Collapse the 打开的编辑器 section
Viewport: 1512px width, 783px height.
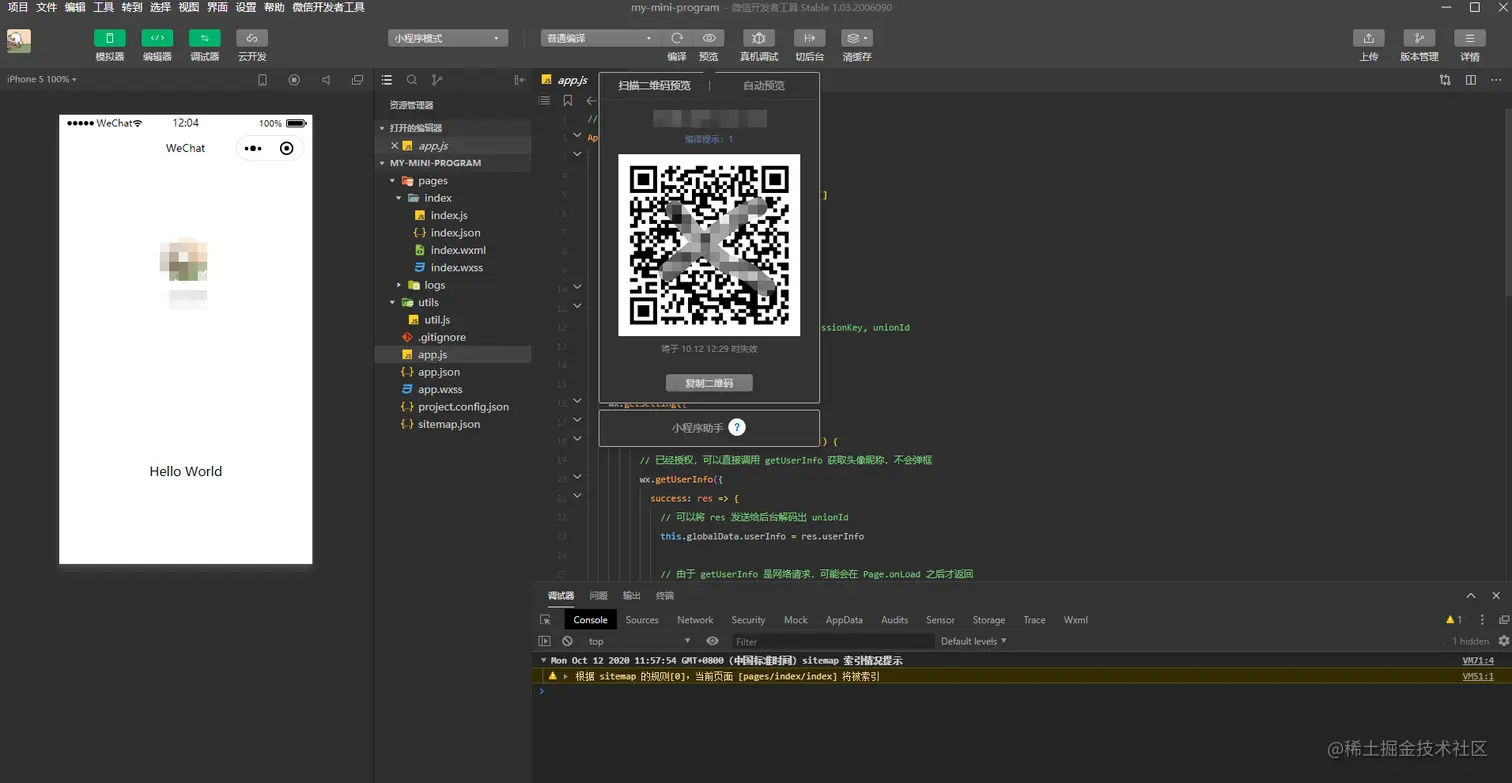(382, 128)
